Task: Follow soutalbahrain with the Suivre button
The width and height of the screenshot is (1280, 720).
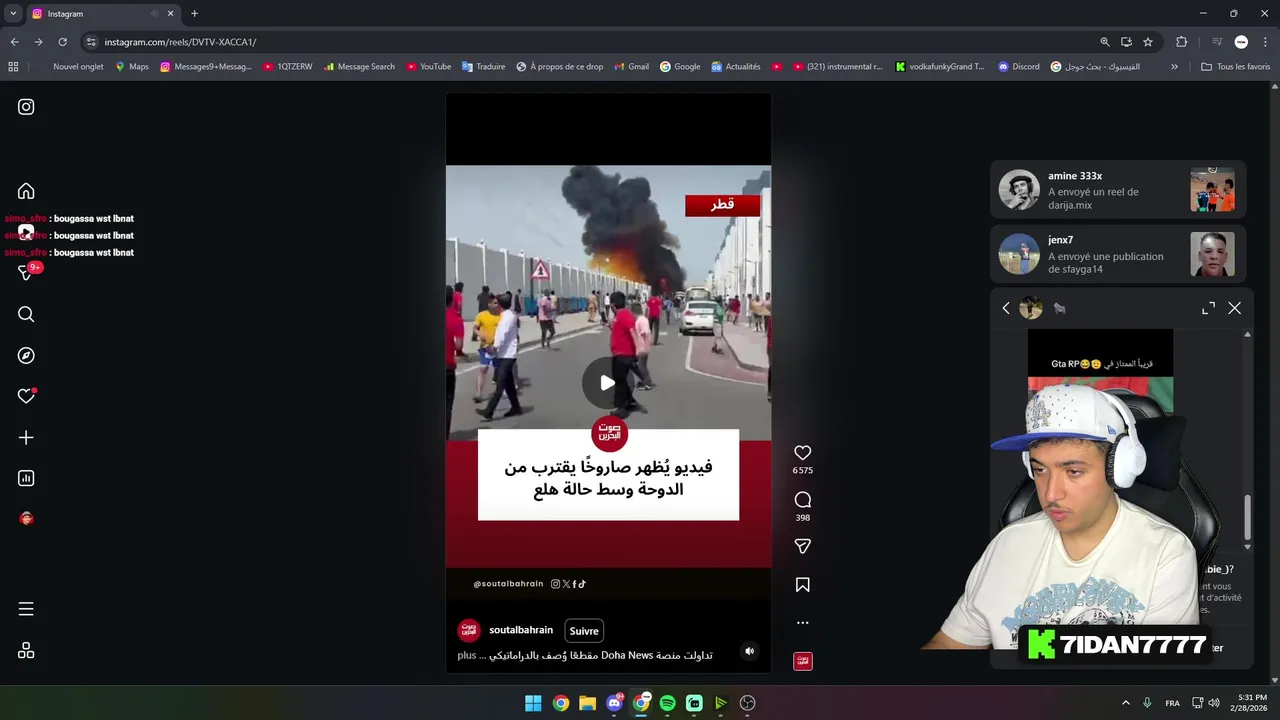Action: point(584,631)
